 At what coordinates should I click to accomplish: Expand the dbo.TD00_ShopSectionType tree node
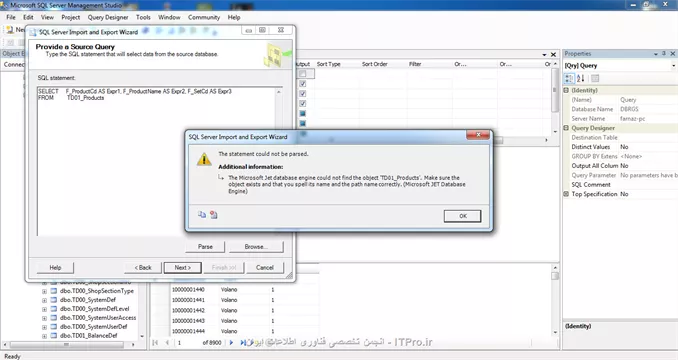point(44,291)
